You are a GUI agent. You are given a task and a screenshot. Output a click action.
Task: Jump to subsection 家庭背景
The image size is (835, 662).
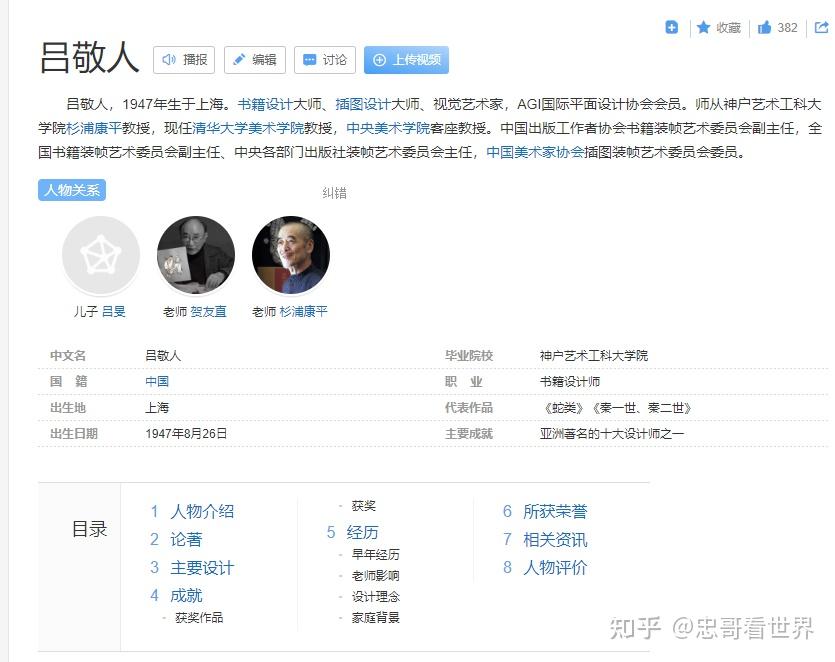(x=375, y=618)
